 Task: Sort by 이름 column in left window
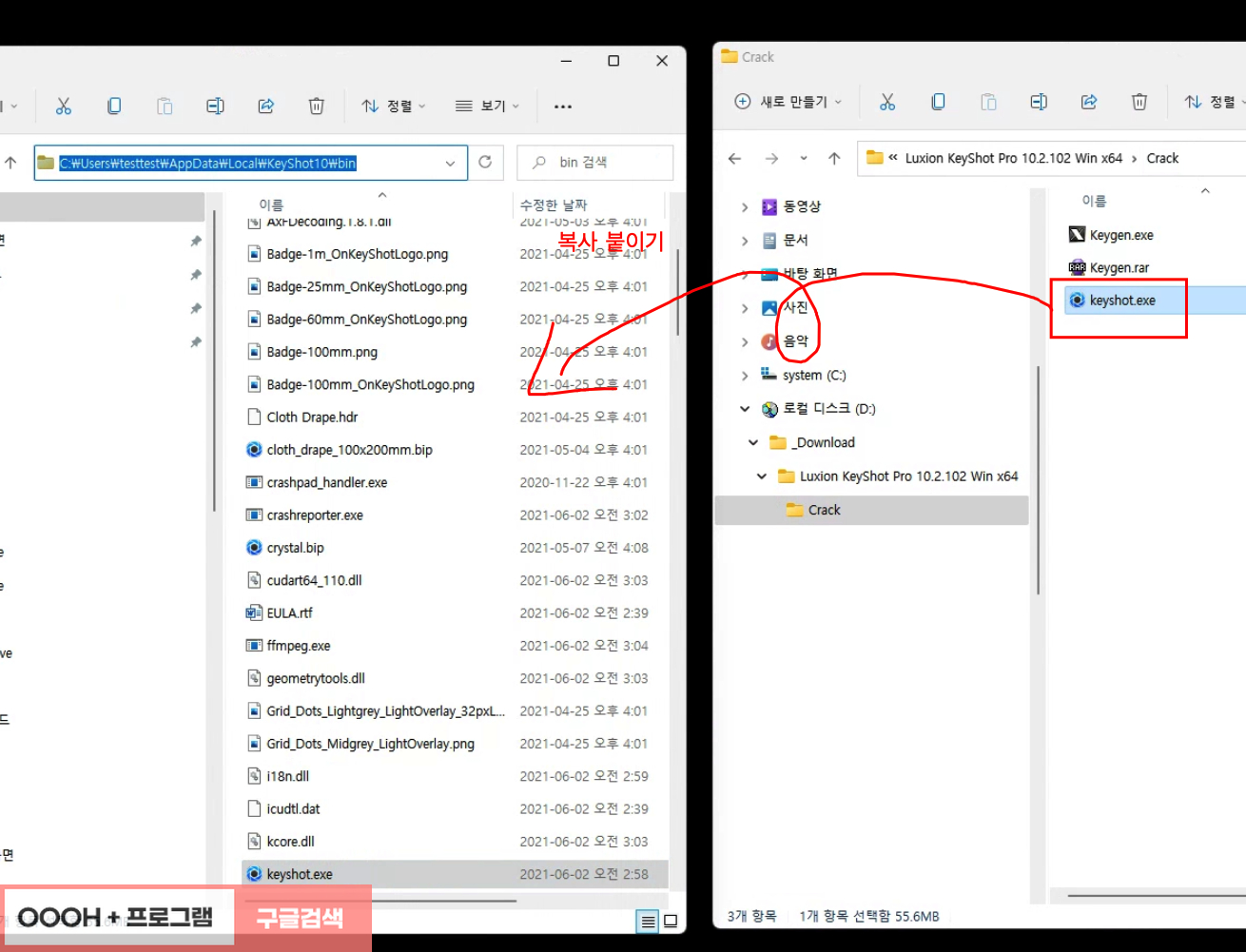271,204
